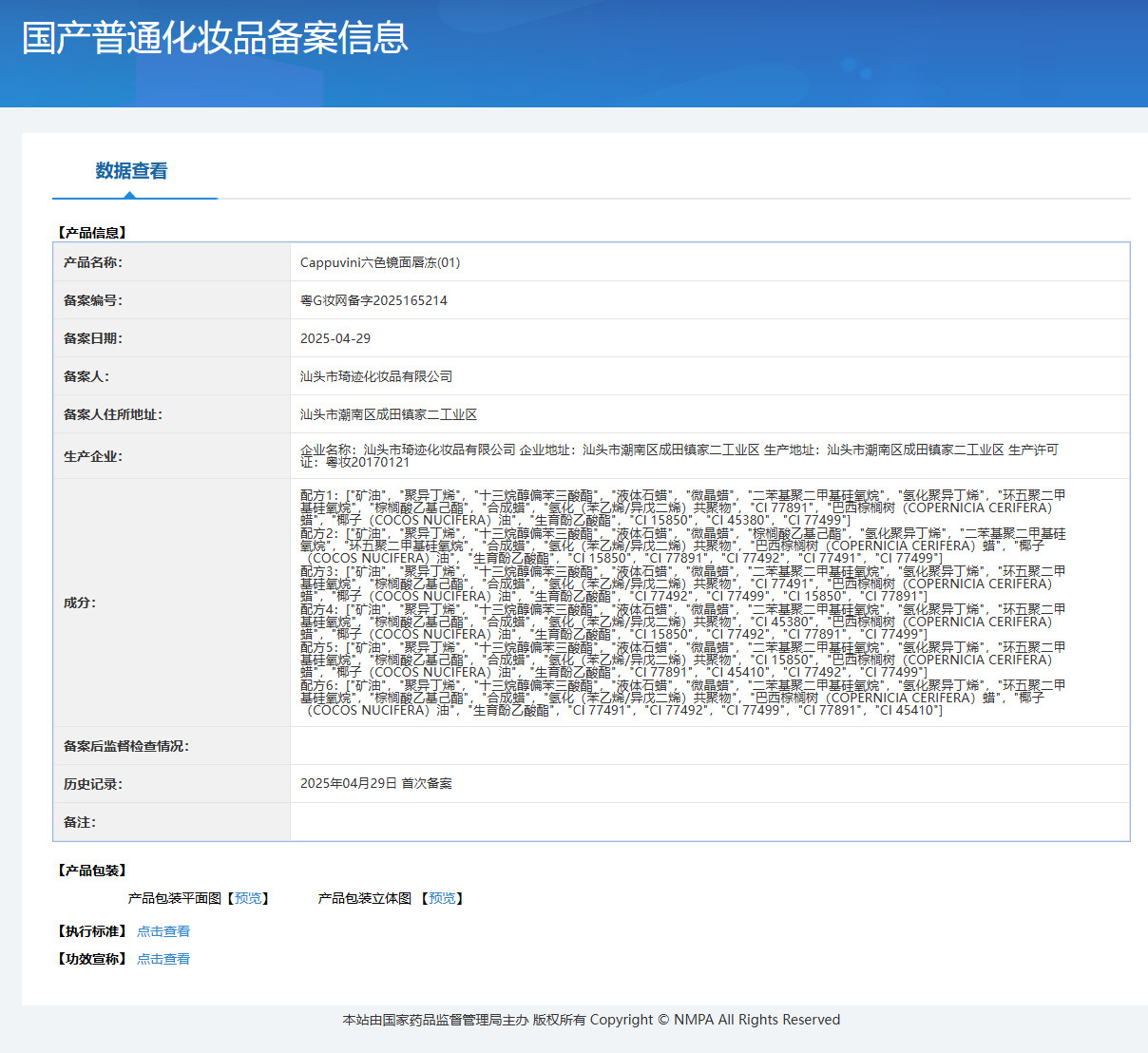Click the 配方6 ingredient list line
The image size is (1148, 1053).
(x=683, y=698)
